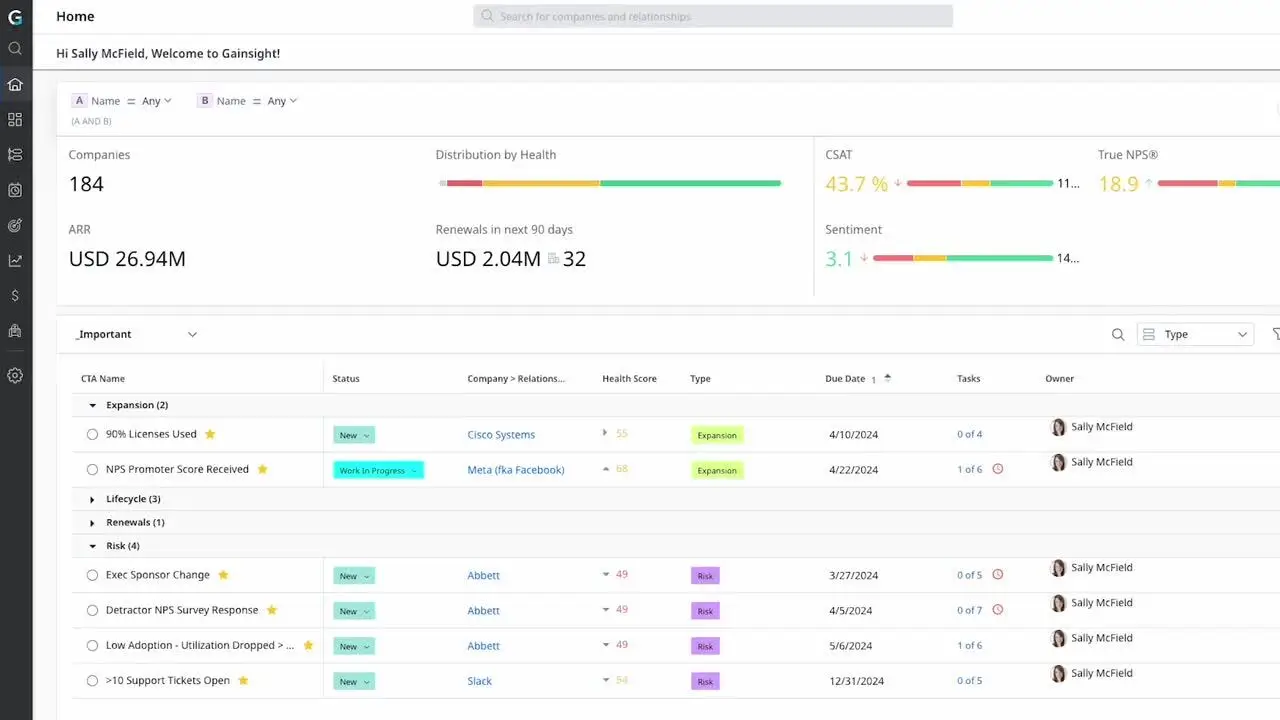Mark the 90% Licenses Used CTA complete

[x=92, y=435]
